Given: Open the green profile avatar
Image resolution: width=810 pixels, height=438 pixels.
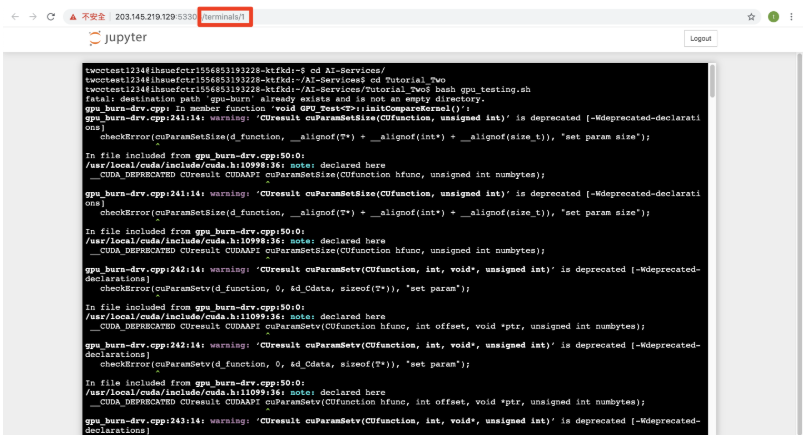Looking at the screenshot, I should 773,17.
